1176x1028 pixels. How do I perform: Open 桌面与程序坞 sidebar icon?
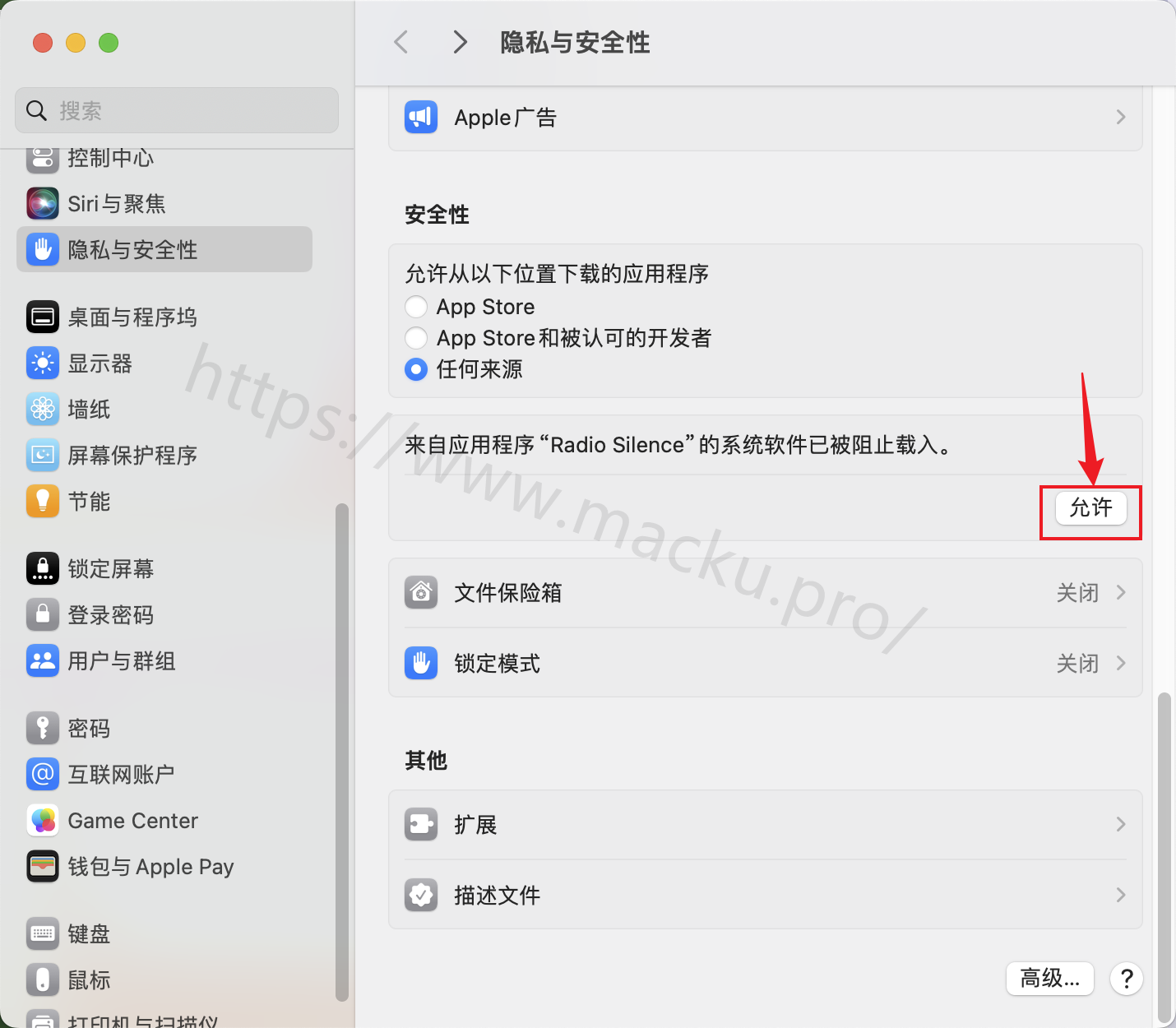[43, 317]
